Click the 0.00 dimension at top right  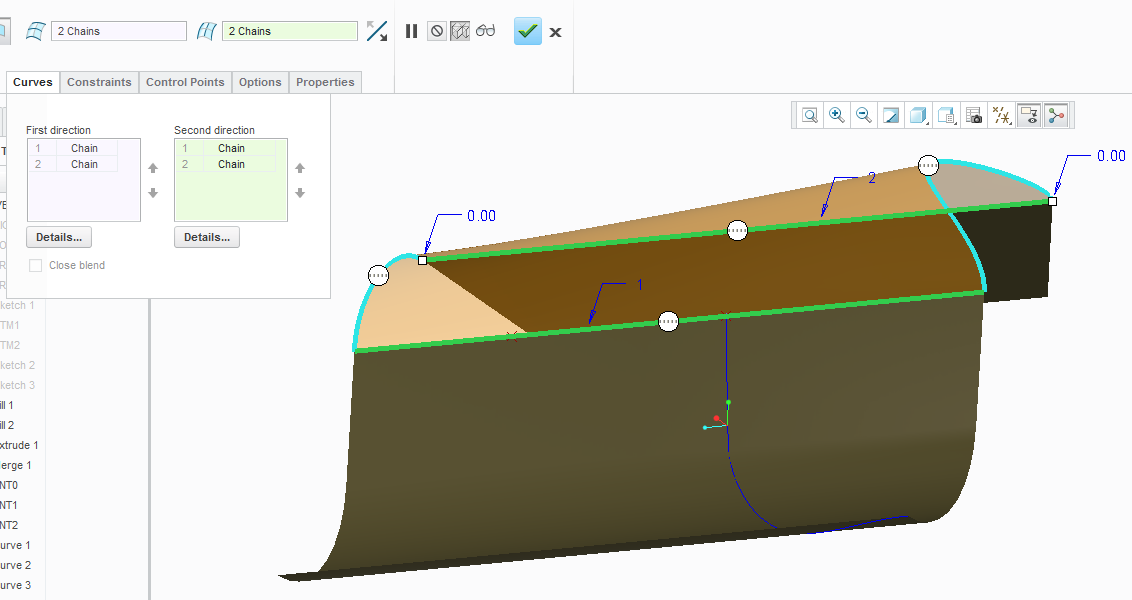pos(1111,156)
